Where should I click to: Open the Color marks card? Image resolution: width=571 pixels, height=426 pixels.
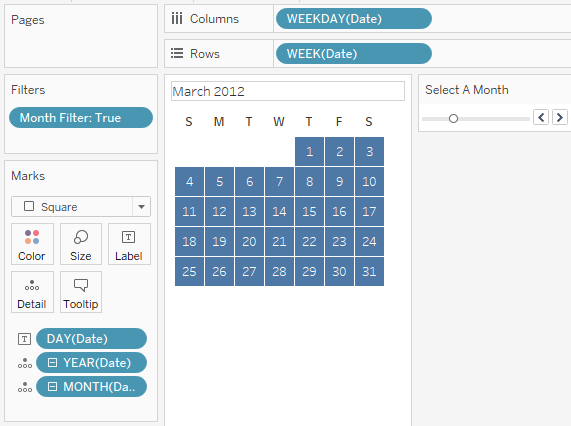pyautogui.click(x=32, y=244)
